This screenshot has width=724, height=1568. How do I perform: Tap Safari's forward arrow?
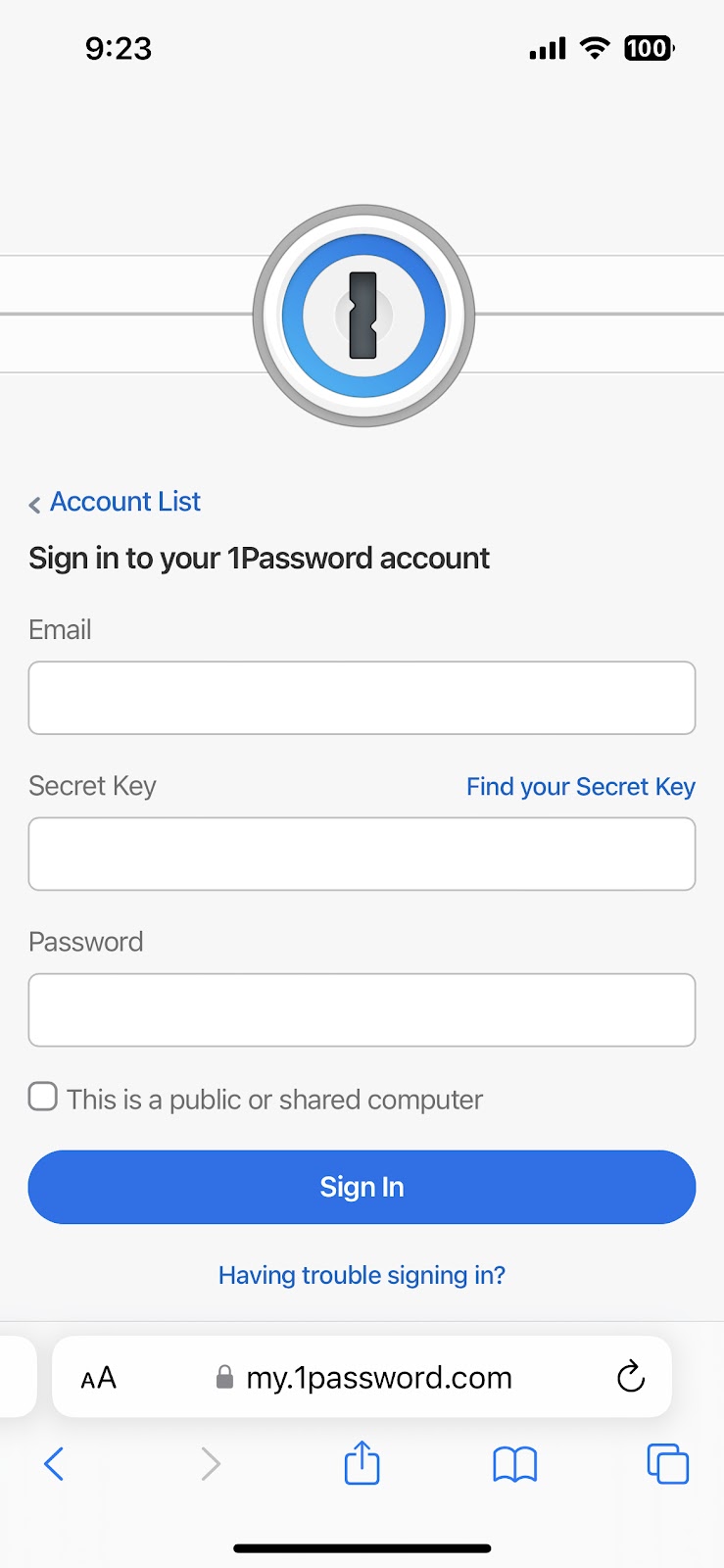pos(210,1464)
